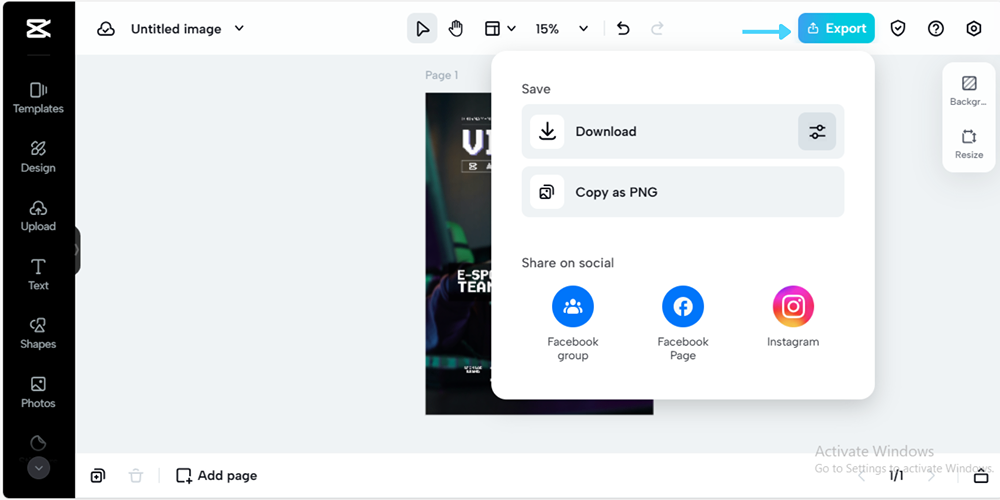The image size is (1000, 500).
Task: Share to Instagram
Action: (x=793, y=316)
